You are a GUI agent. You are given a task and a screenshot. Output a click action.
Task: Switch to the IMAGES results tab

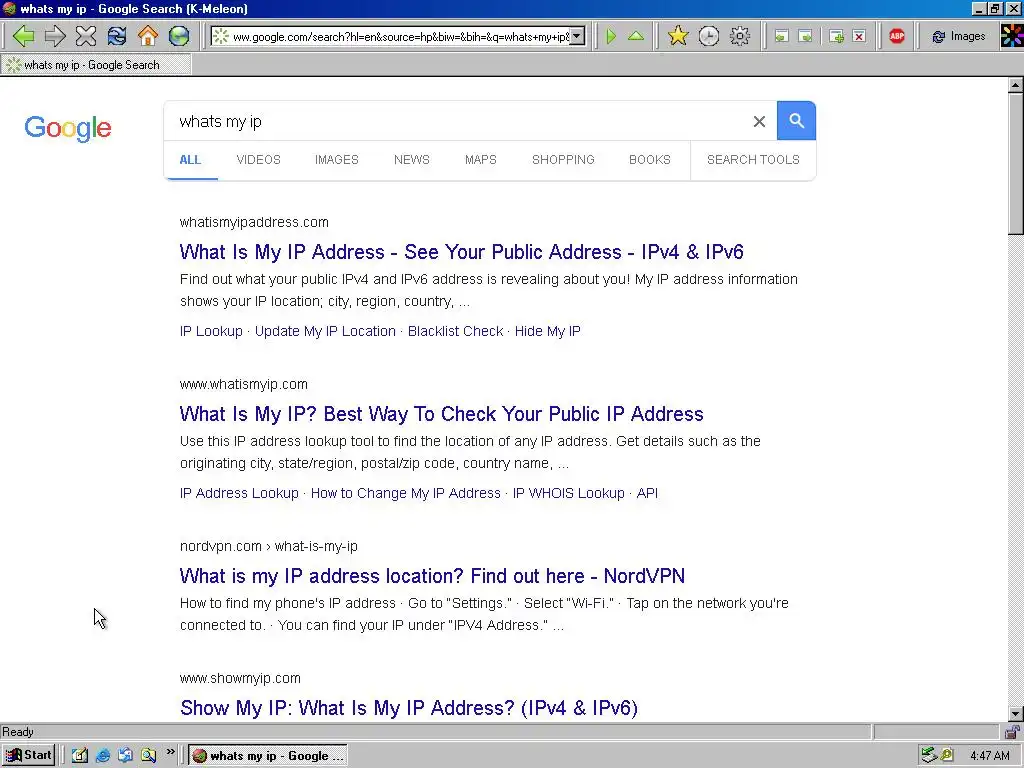(x=336, y=160)
